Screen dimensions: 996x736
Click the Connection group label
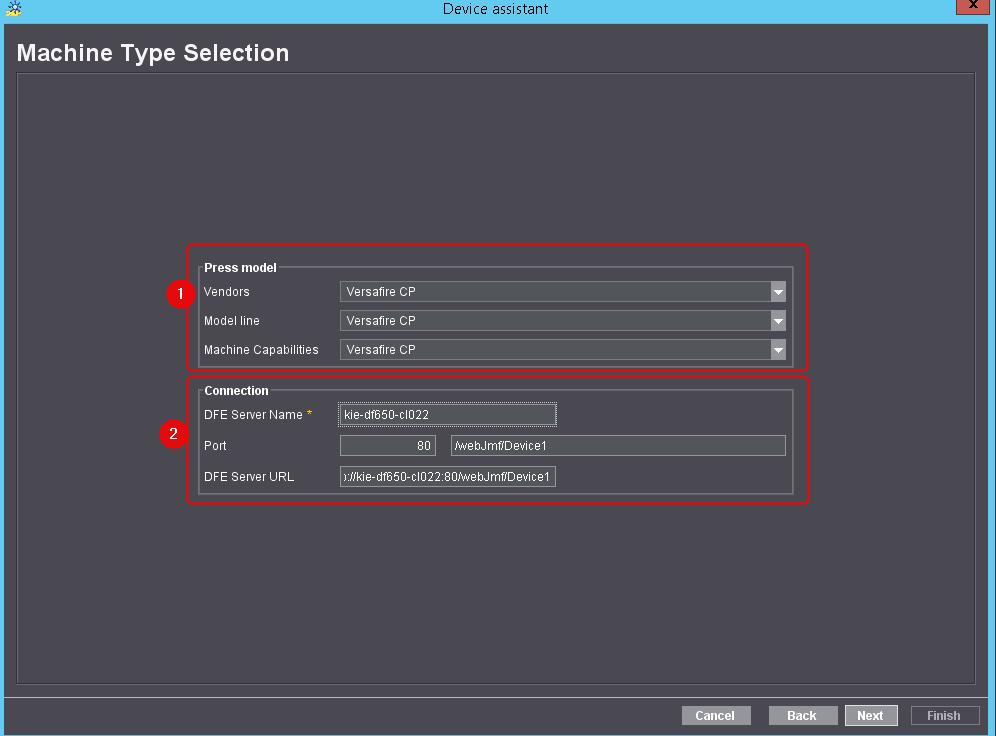236,391
